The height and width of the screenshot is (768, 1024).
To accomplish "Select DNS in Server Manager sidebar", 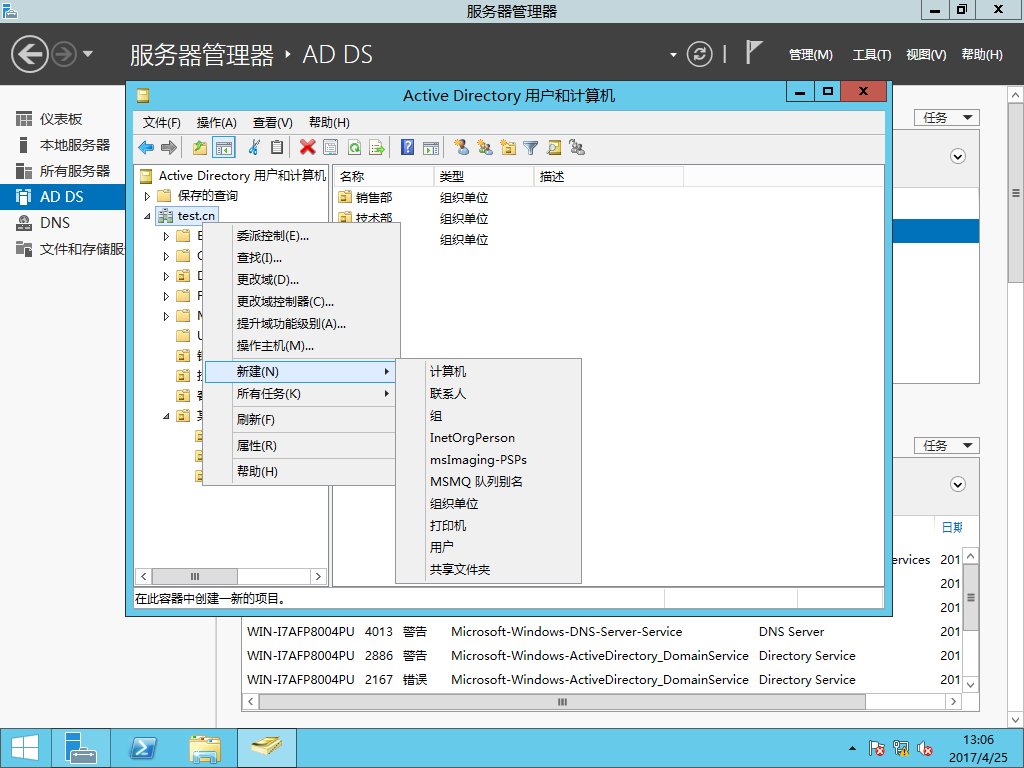I will pyautogui.click(x=63, y=223).
